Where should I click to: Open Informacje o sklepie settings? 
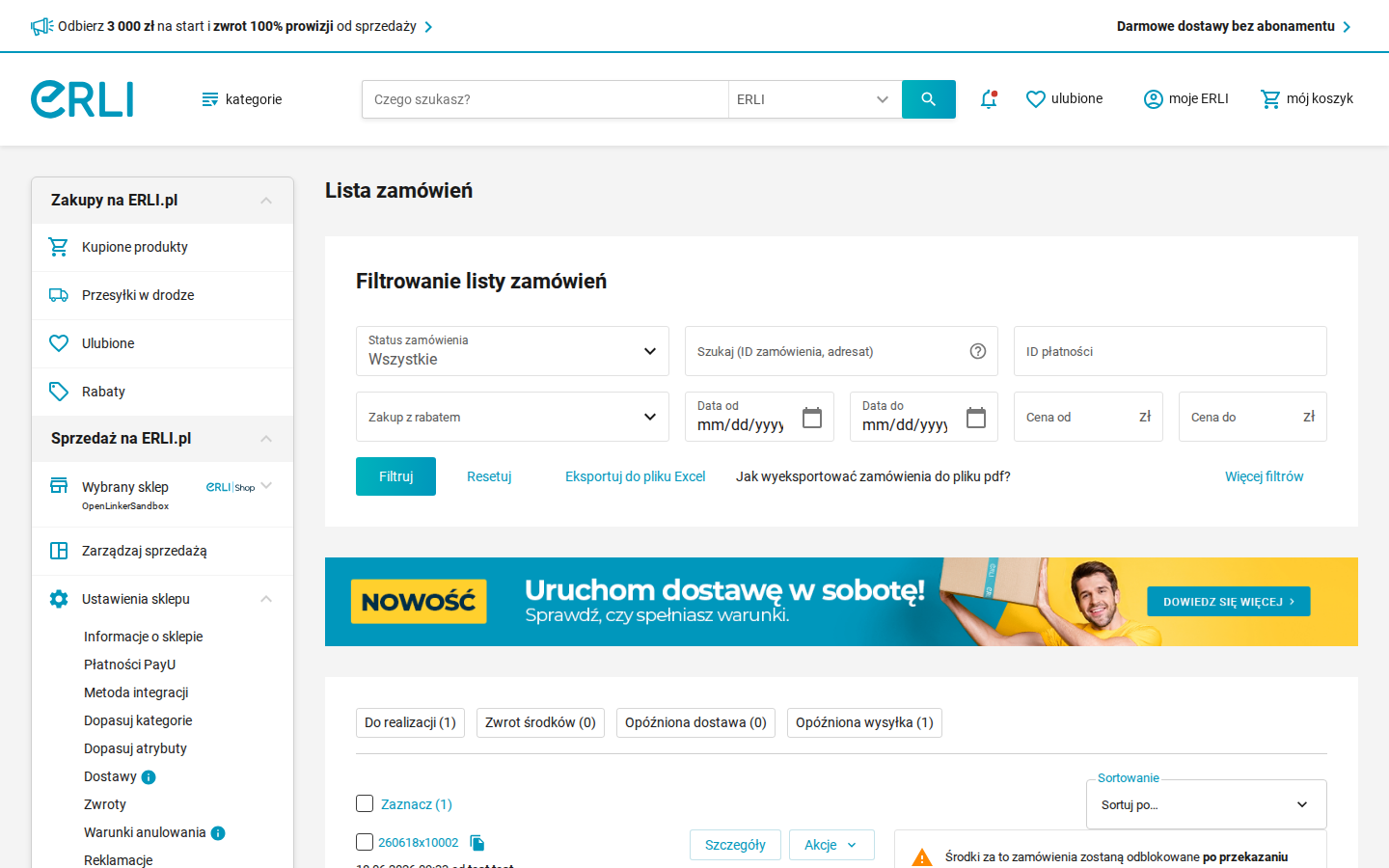coord(143,637)
